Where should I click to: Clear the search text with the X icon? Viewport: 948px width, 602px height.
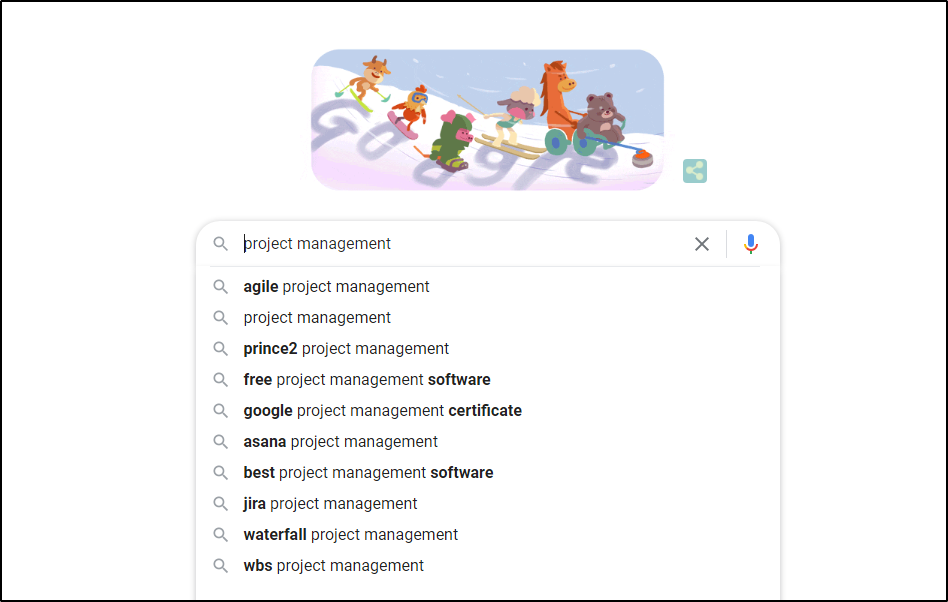click(x=702, y=244)
